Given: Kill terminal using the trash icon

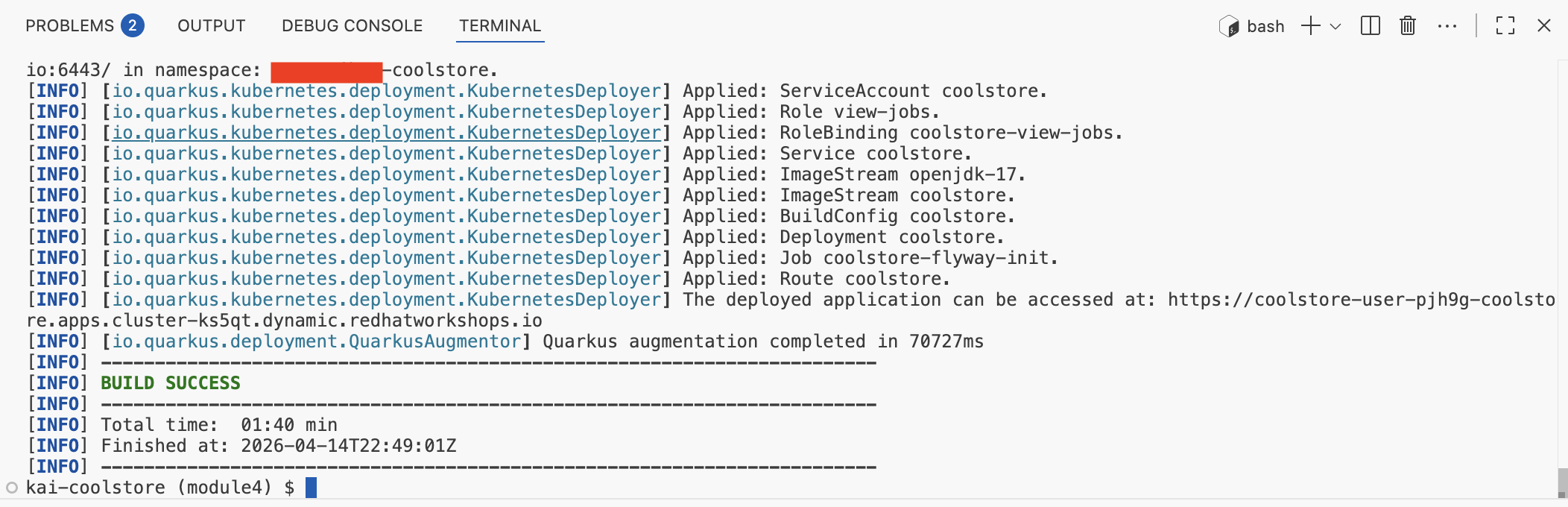Looking at the screenshot, I should pos(1408,26).
